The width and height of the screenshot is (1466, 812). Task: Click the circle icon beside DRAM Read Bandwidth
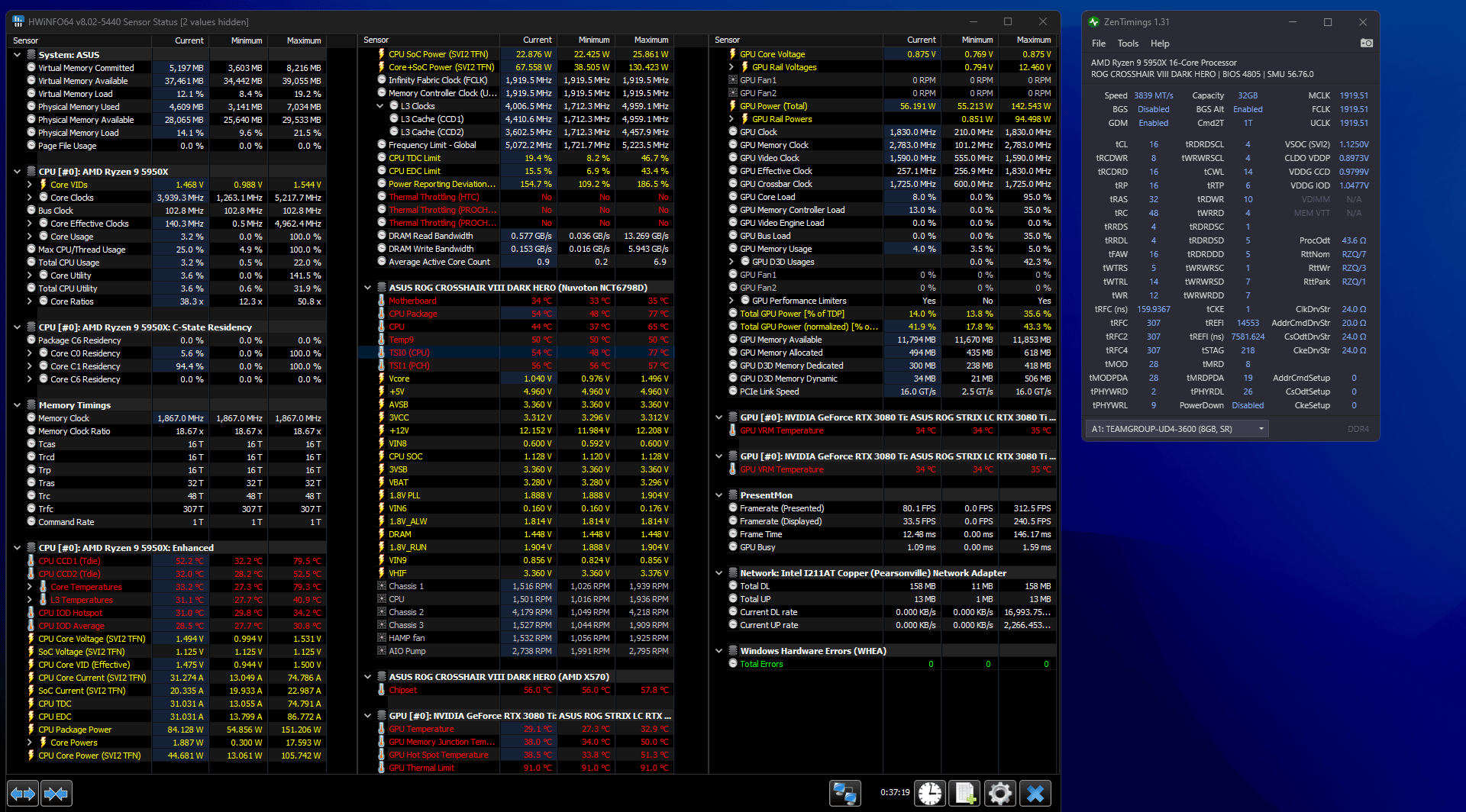point(382,236)
